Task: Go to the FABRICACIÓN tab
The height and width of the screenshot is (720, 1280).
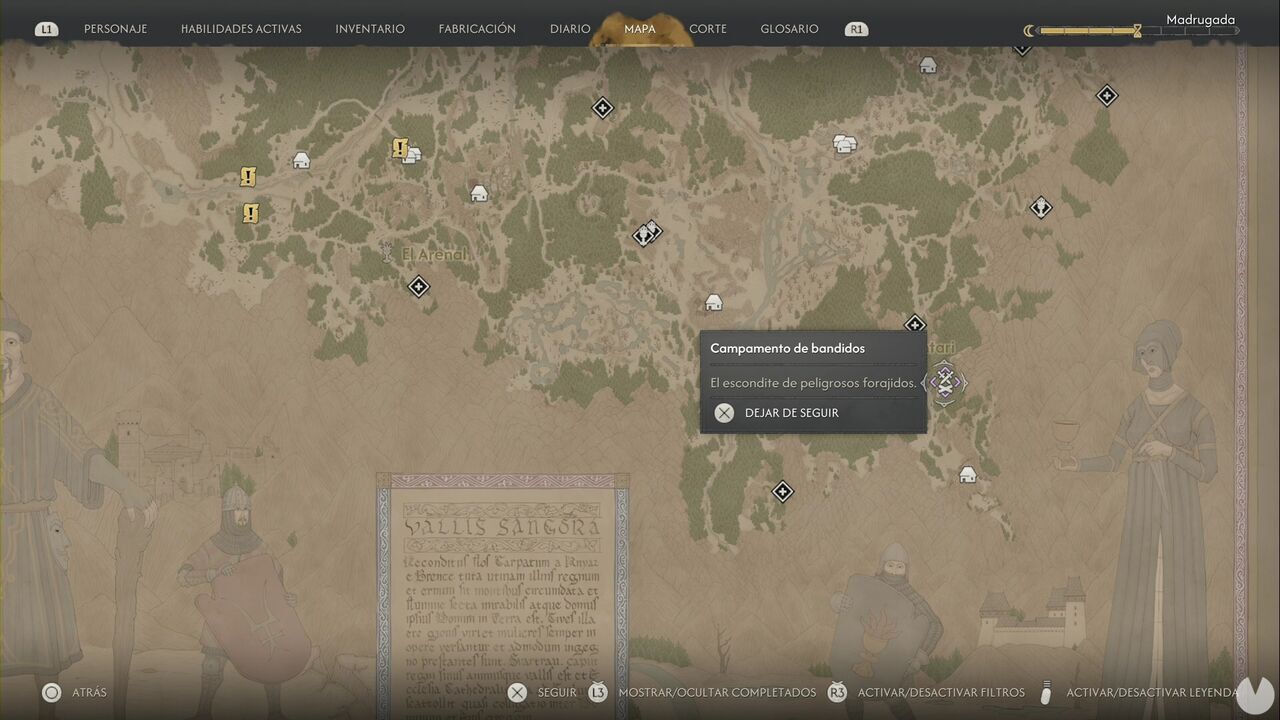Action: click(x=477, y=29)
